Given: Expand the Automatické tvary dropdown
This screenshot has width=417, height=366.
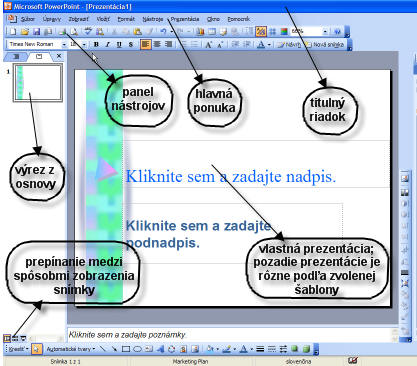Looking at the screenshot, I should tap(71, 349).
